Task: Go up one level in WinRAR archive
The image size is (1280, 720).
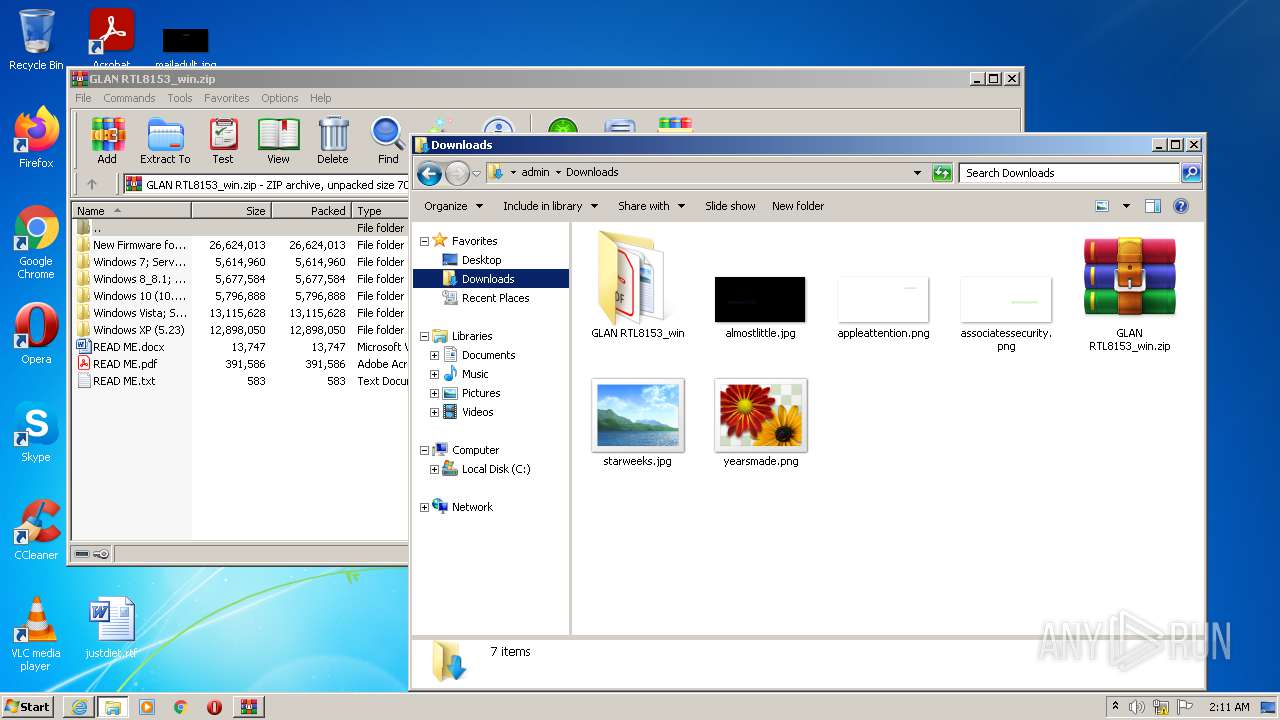Action: pyautogui.click(x=92, y=184)
